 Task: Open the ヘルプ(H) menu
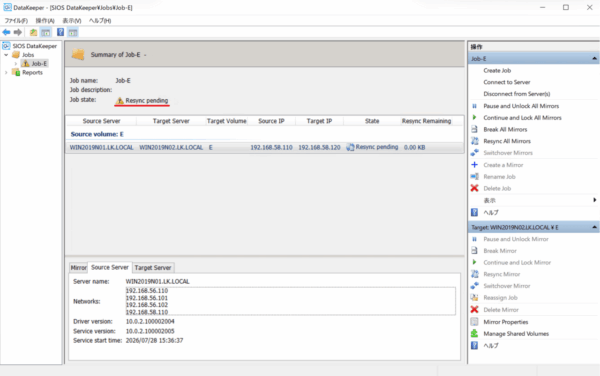[100, 21]
